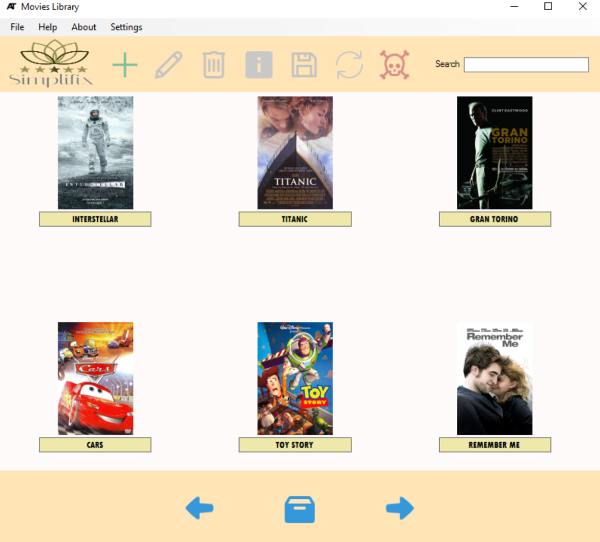Select the Remember Me movie poster
The height and width of the screenshot is (542, 600).
click(x=494, y=379)
